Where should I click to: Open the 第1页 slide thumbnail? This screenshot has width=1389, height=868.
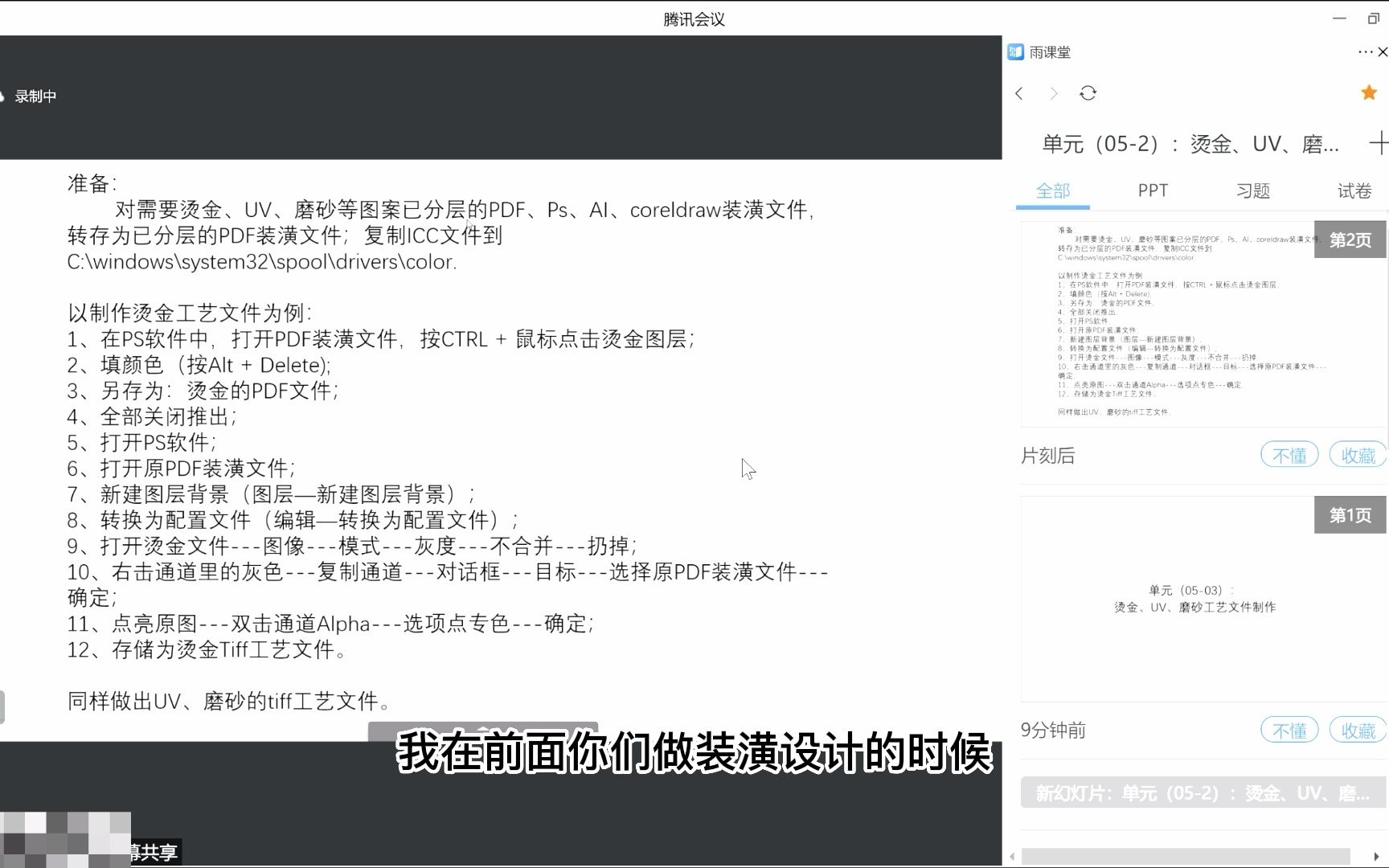(x=1203, y=600)
